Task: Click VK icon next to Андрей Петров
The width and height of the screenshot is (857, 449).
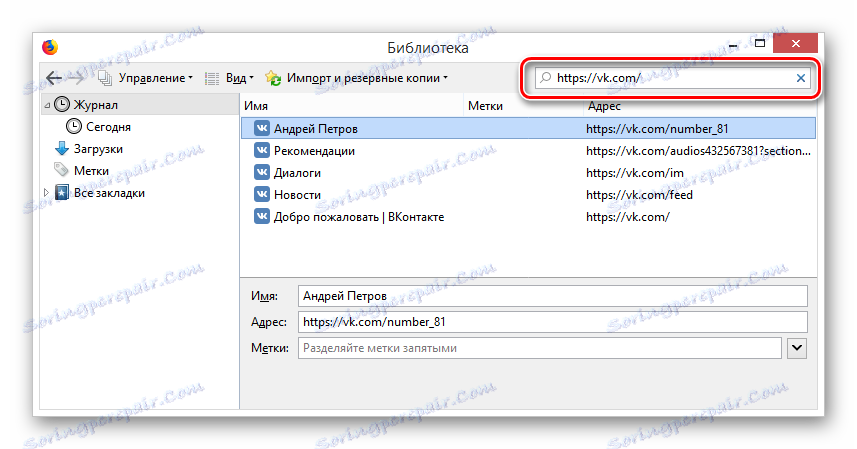Action: coord(262,128)
